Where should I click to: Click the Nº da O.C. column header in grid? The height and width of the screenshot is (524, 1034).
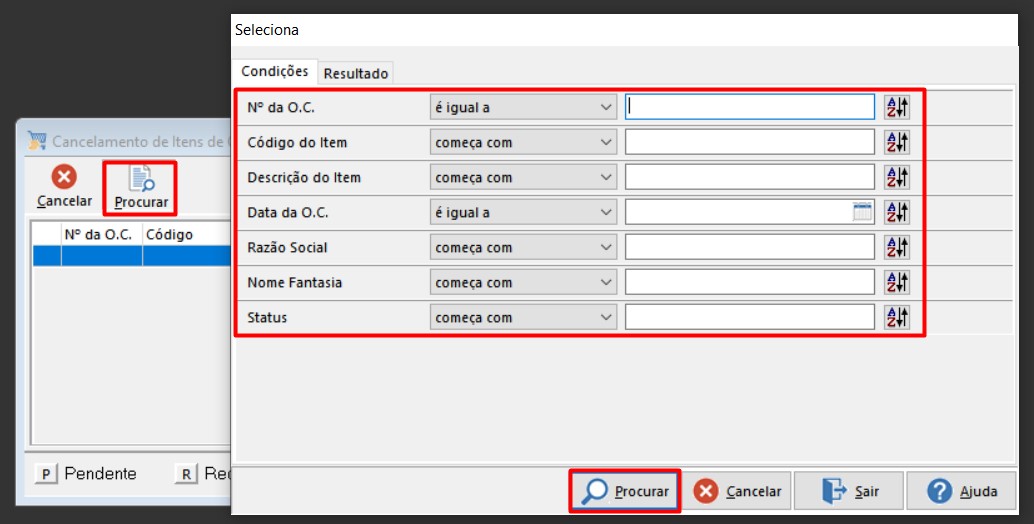pyautogui.click(x=102, y=235)
